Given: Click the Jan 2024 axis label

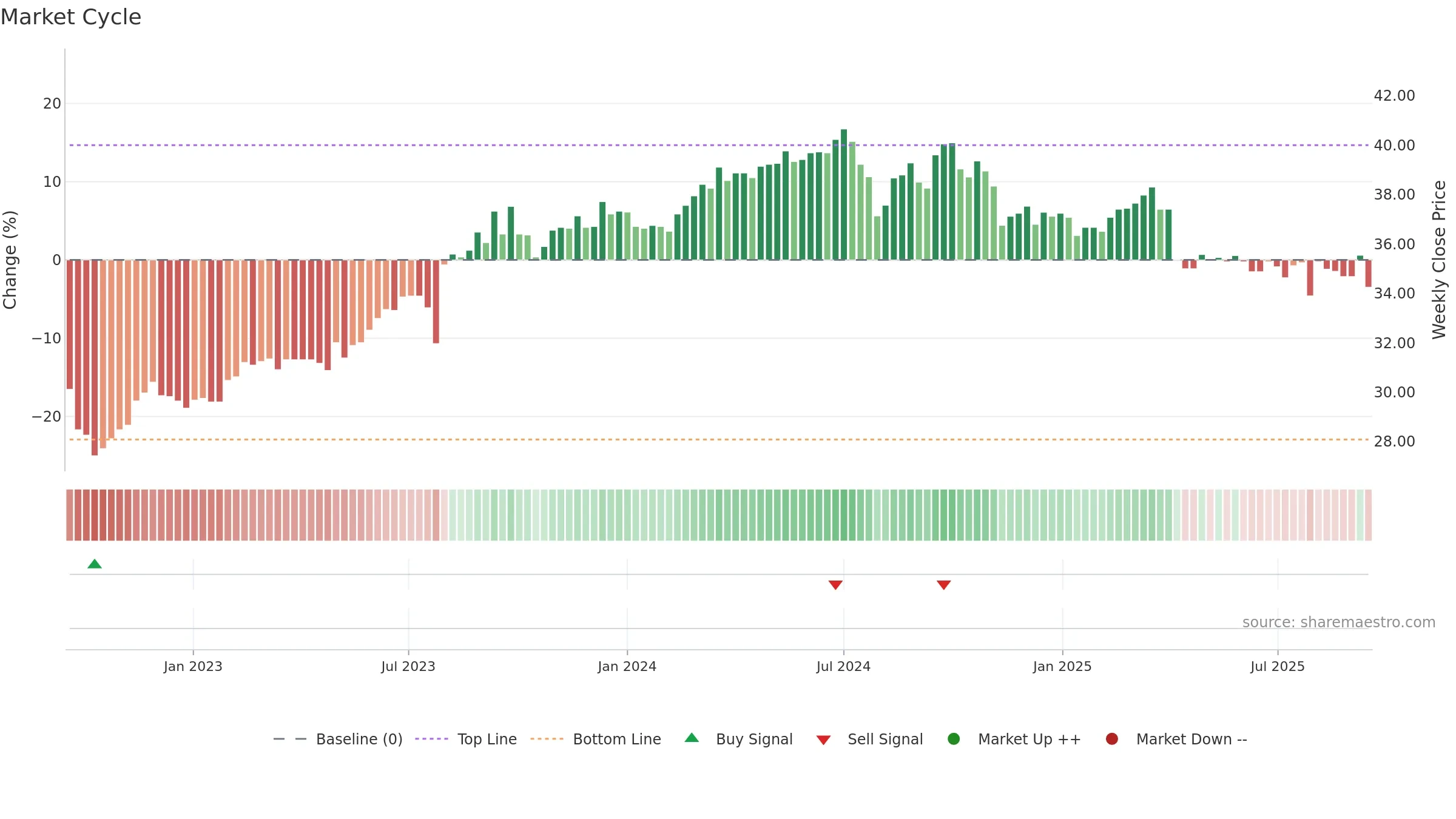Looking at the screenshot, I should pos(627,666).
